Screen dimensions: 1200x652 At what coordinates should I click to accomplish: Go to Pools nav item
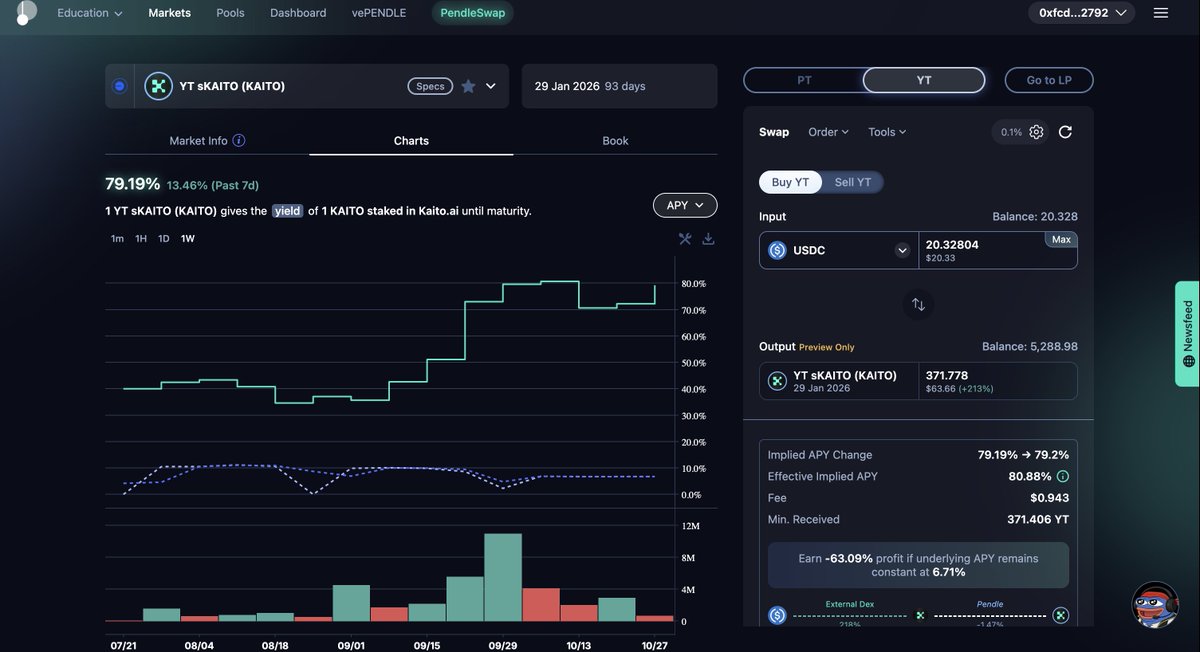click(230, 13)
